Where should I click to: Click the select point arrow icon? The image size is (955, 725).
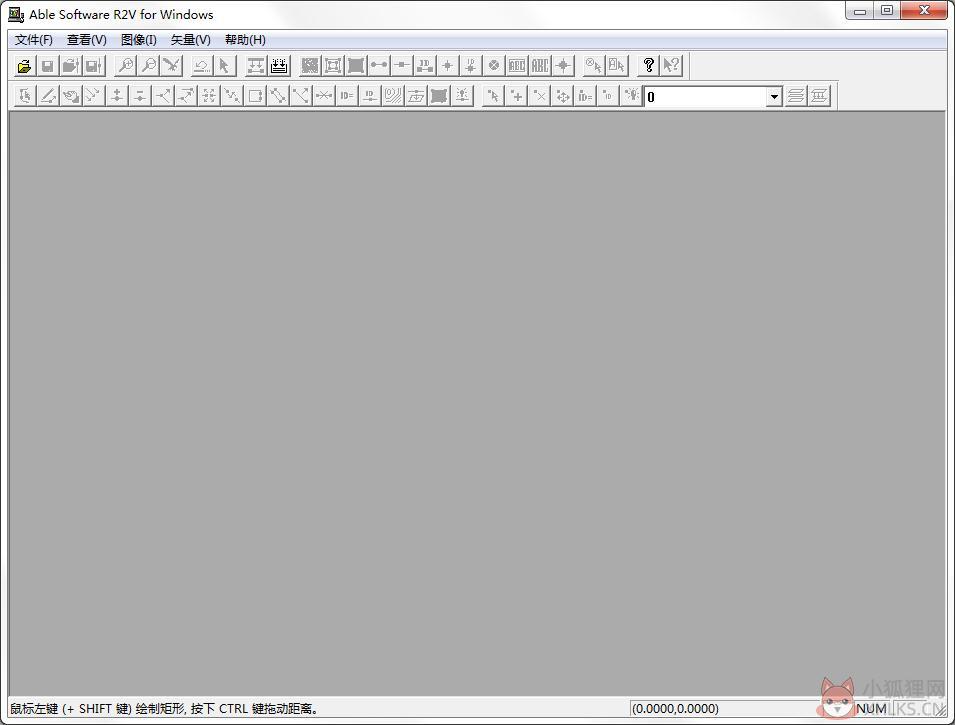point(493,96)
